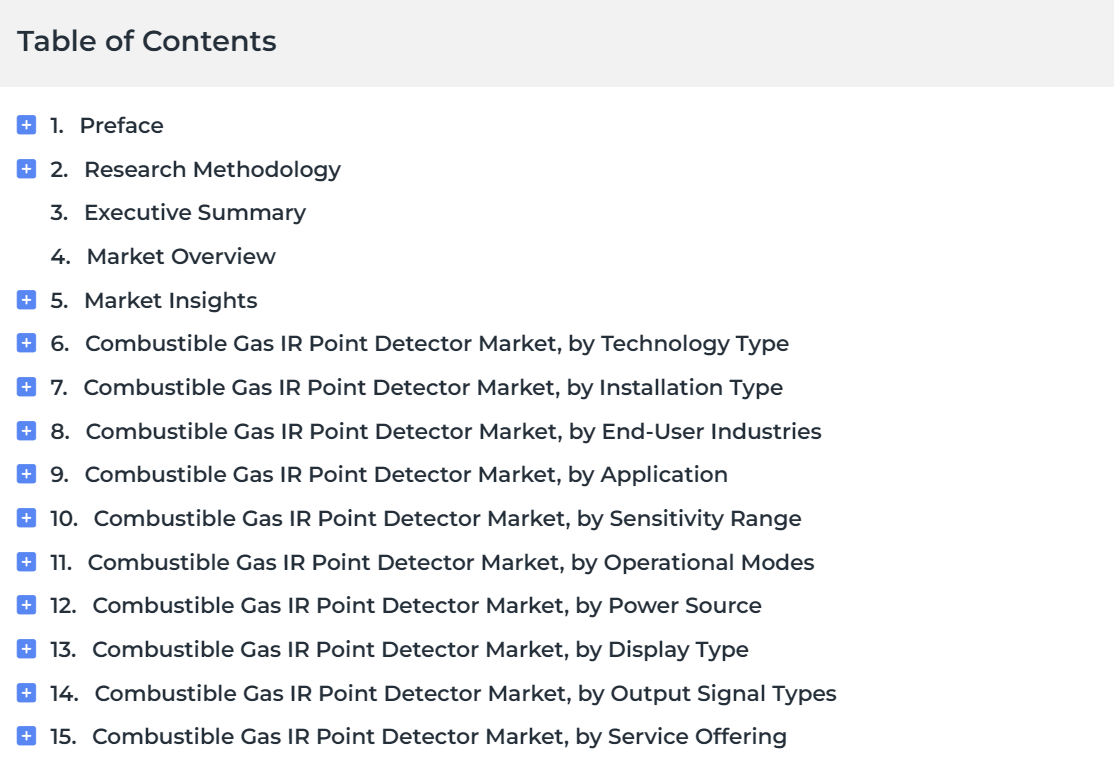Click plus icon beside Operational Modes section
This screenshot has height=765, width=1114.
26,562
